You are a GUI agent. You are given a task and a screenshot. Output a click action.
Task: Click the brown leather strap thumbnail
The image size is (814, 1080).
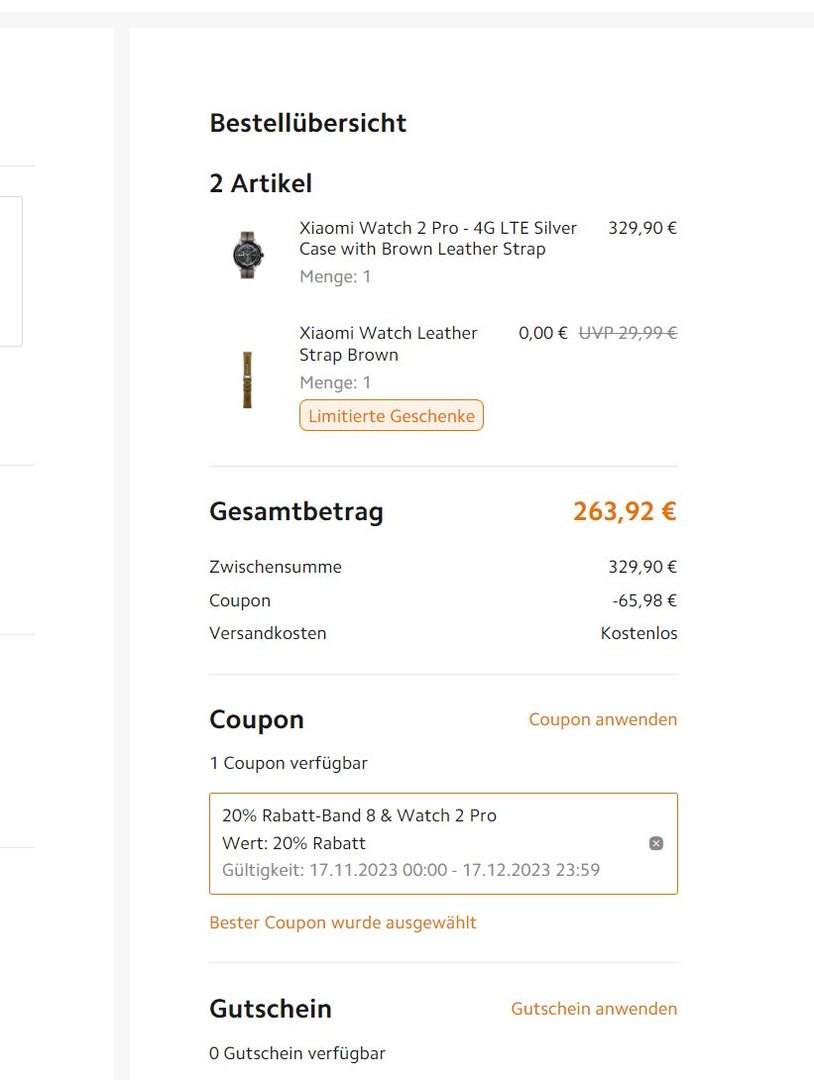[x=247, y=380]
